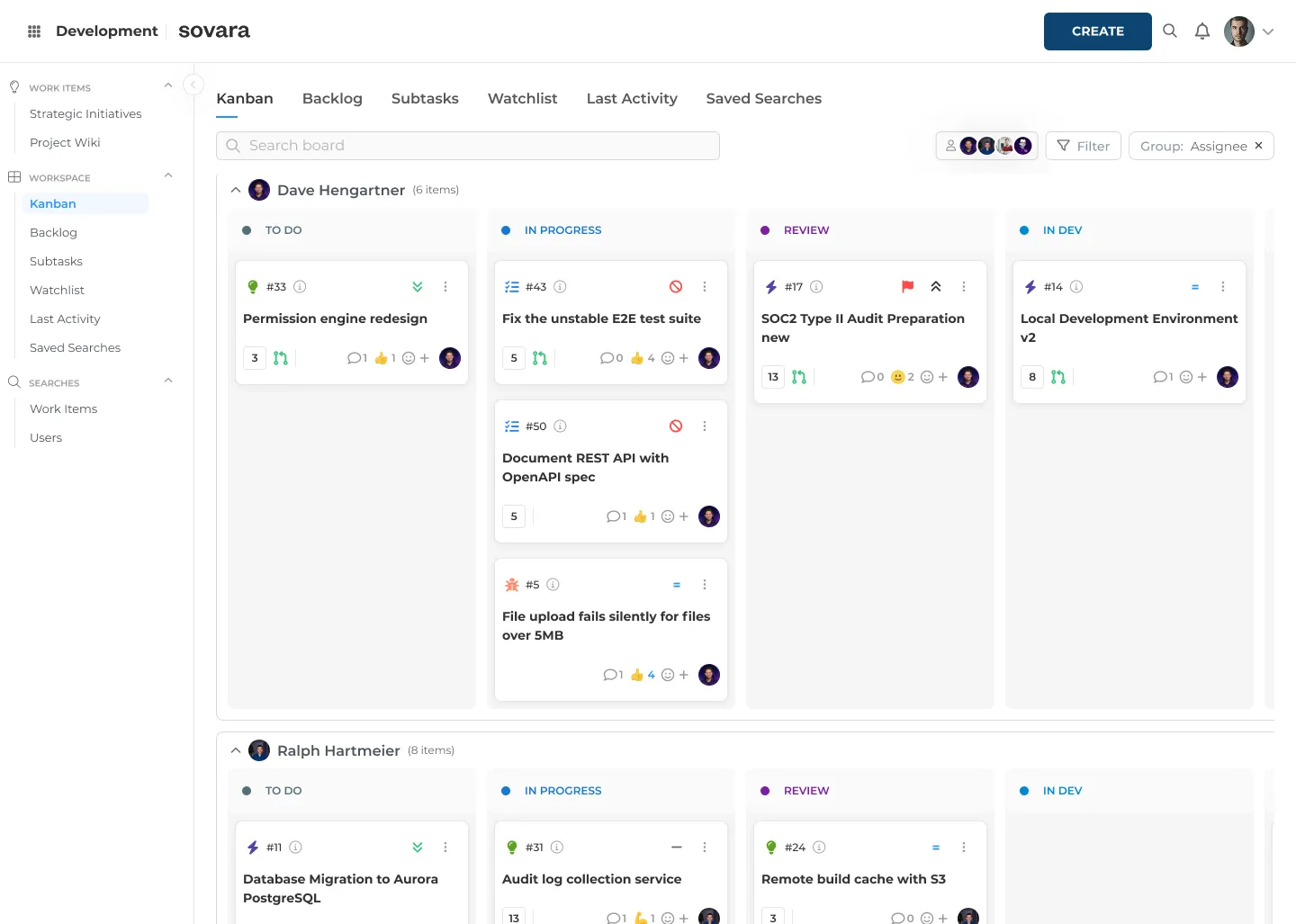This screenshot has height=924, width=1296.
Task: Add an emoji reaction on card #17
Action: point(934,377)
